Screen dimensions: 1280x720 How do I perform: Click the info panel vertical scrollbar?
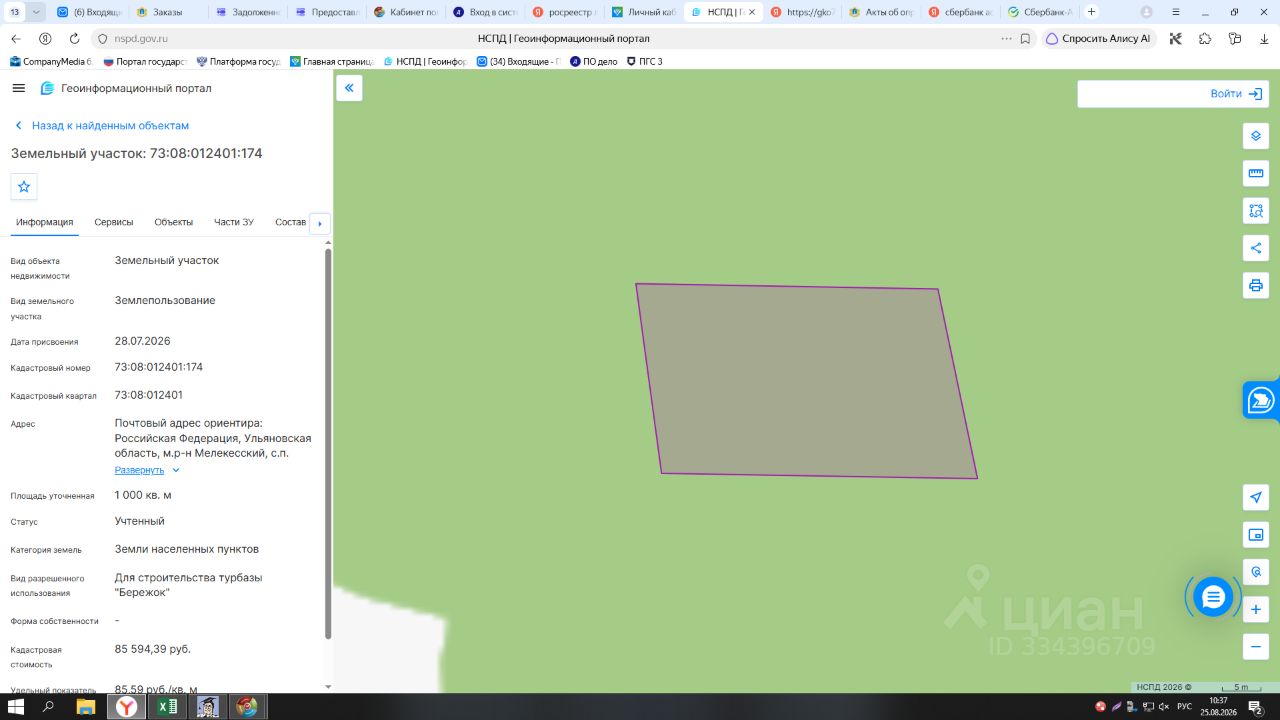tap(328, 443)
